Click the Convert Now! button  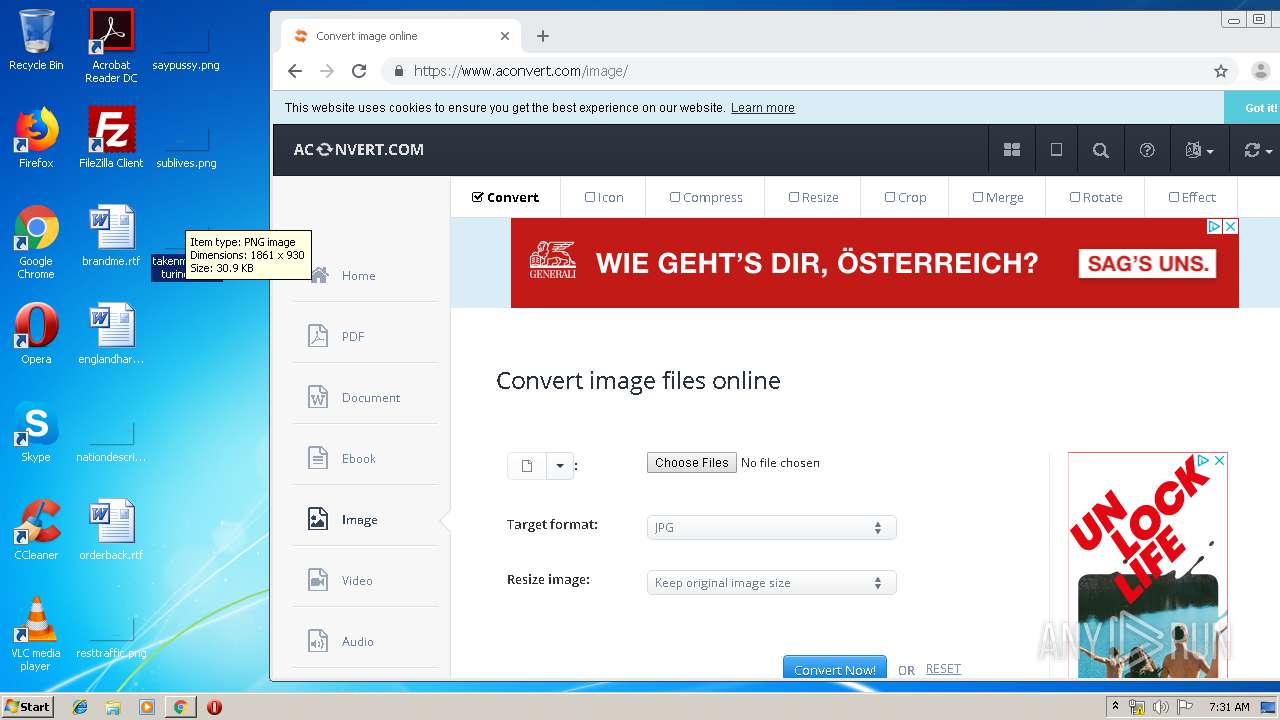835,668
